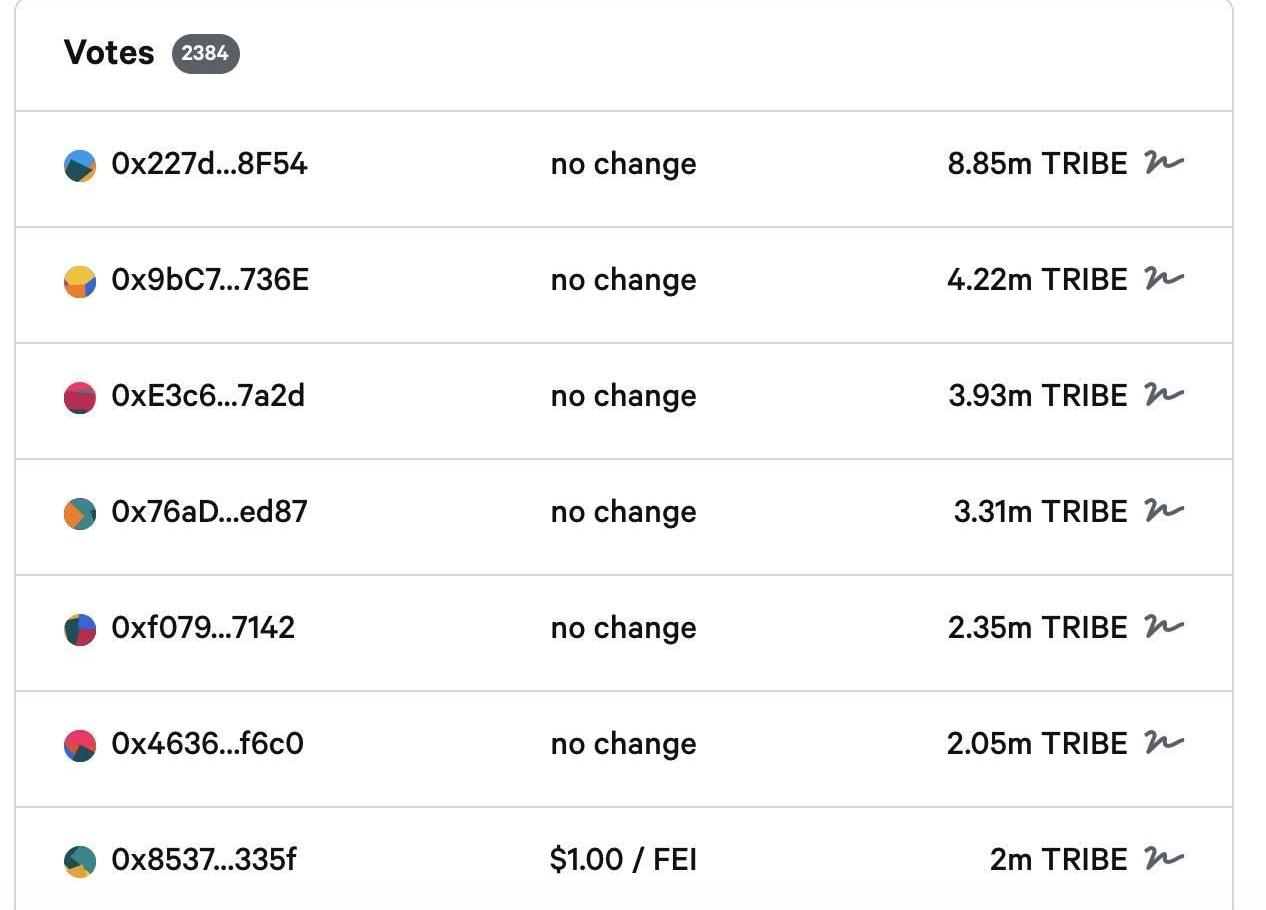Select avatar of voter 0xf079...7142

click(x=80, y=630)
